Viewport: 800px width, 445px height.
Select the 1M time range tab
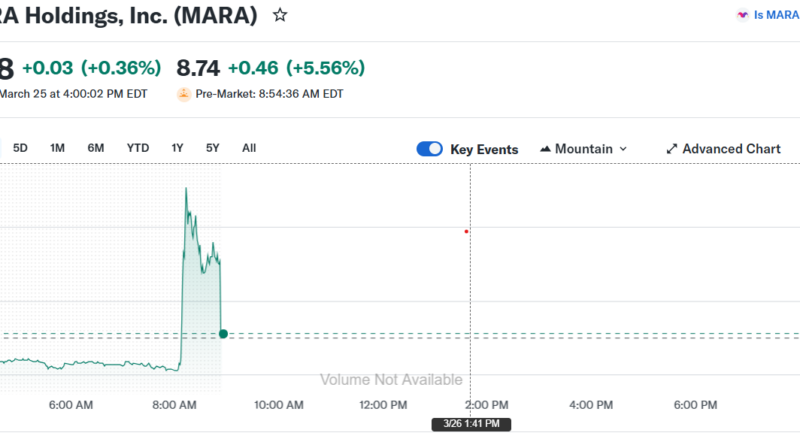click(x=58, y=148)
